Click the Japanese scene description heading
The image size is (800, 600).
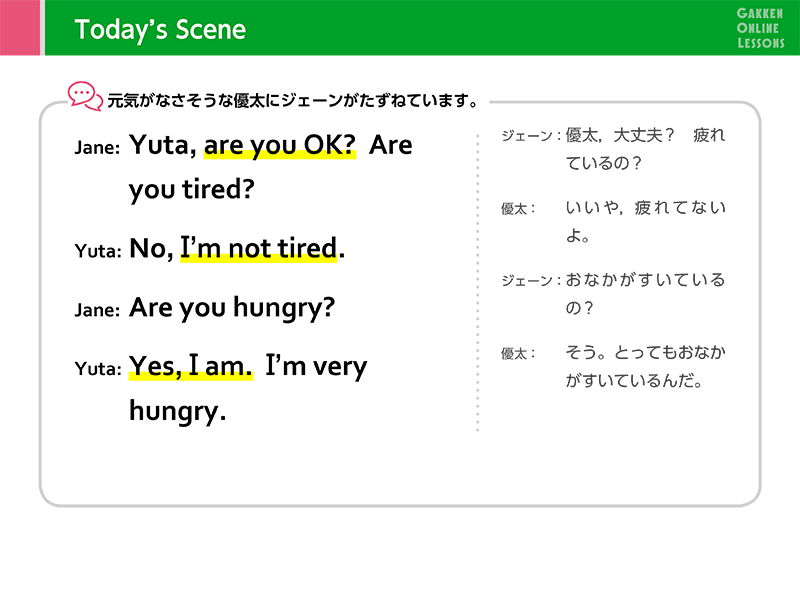point(293,101)
